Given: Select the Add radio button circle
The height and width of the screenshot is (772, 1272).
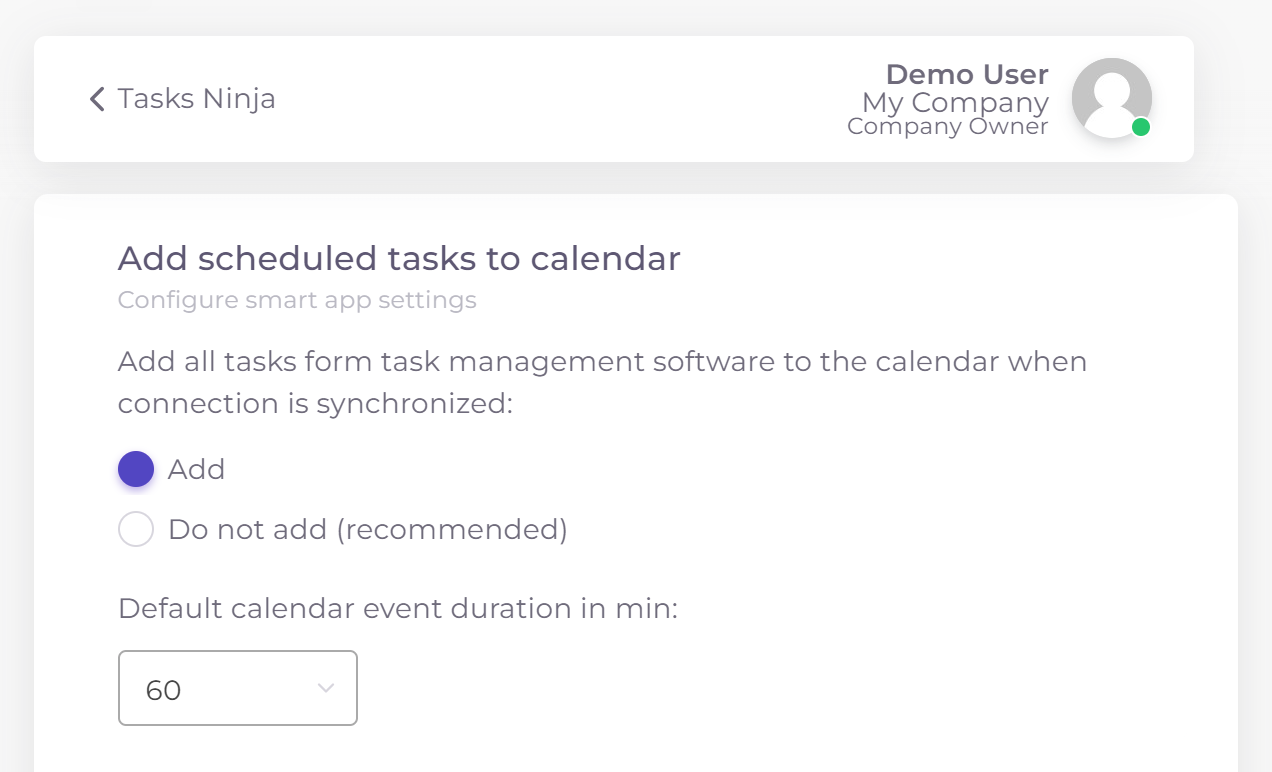Looking at the screenshot, I should (x=136, y=469).
